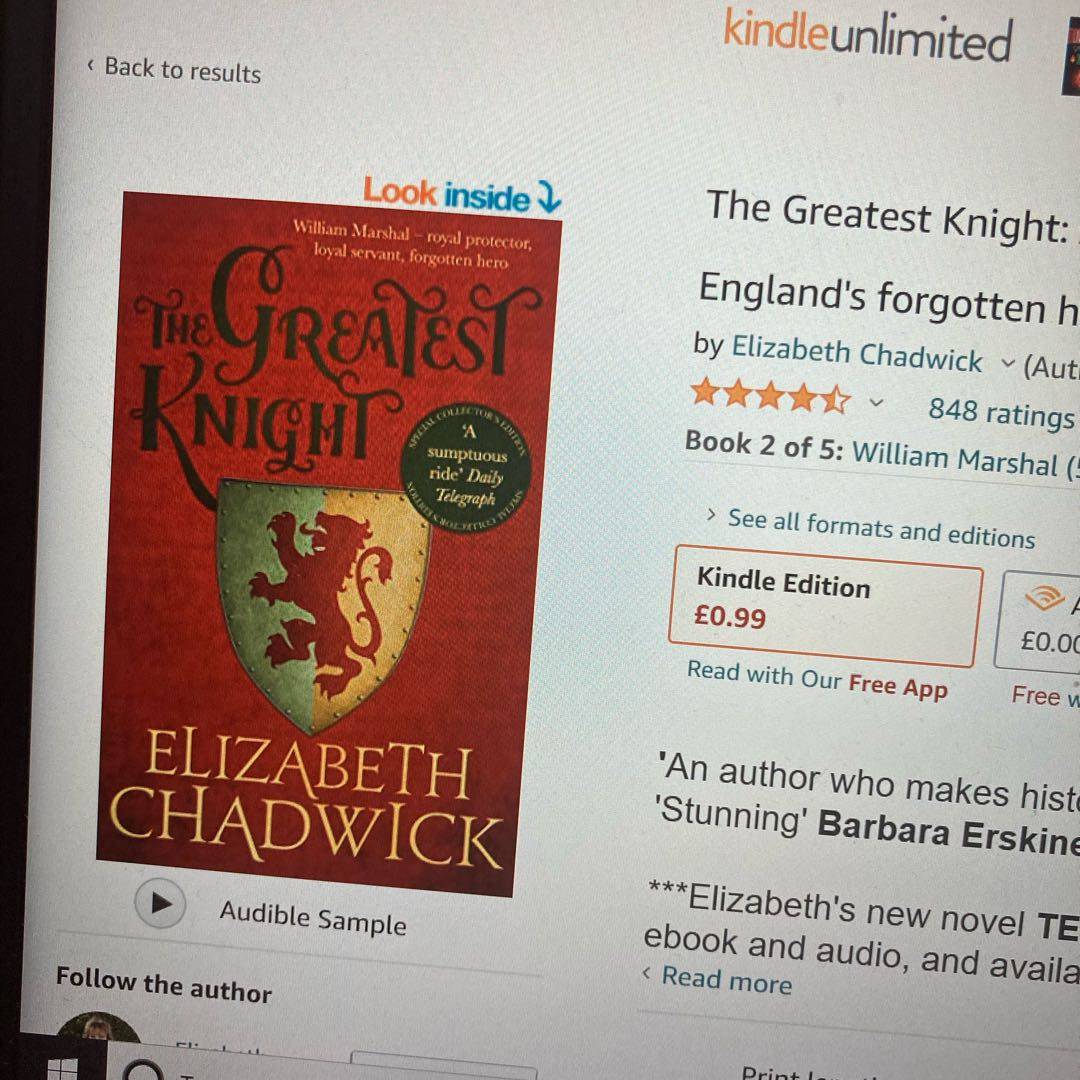This screenshot has width=1080, height=1080.
Task: Open the taskbar search circle icon
Action: tap(145, 1071)
